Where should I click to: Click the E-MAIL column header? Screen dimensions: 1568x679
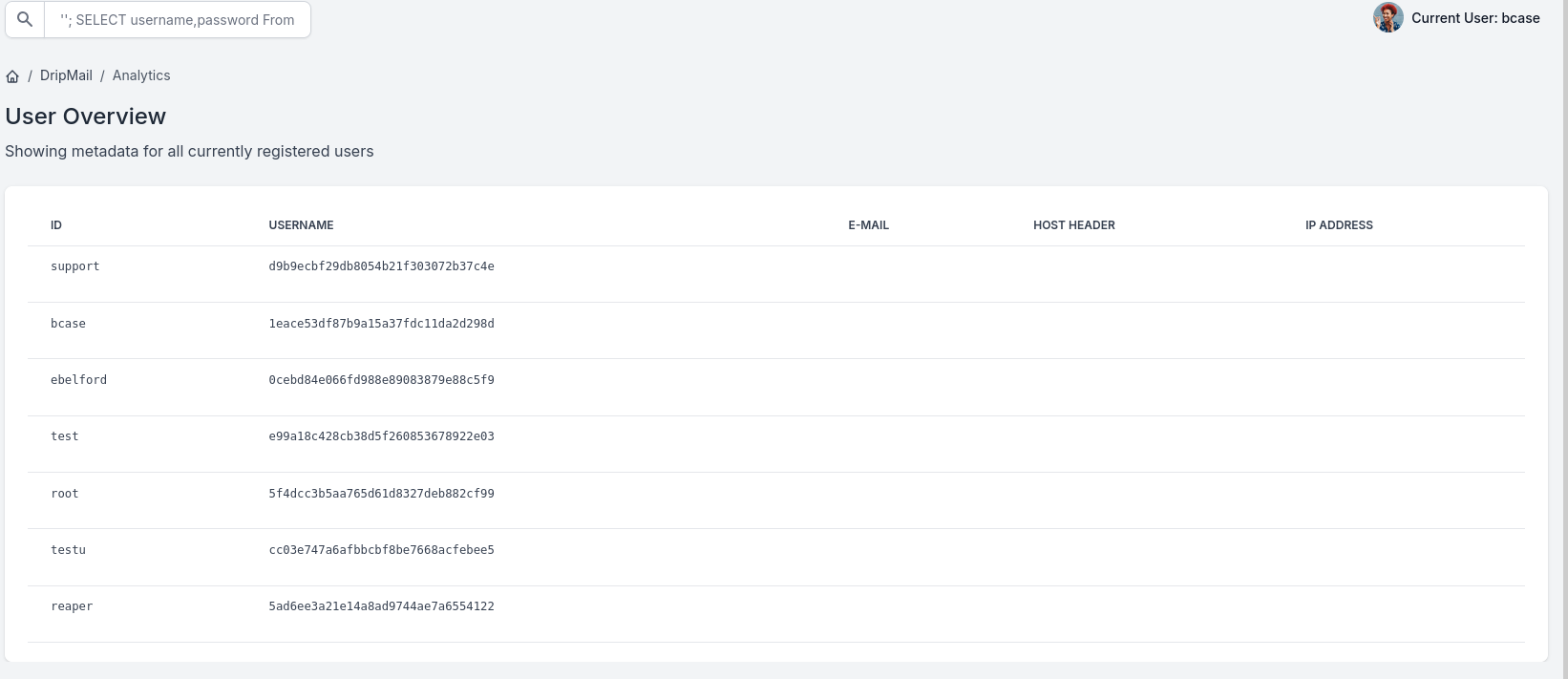click(868, 225)
